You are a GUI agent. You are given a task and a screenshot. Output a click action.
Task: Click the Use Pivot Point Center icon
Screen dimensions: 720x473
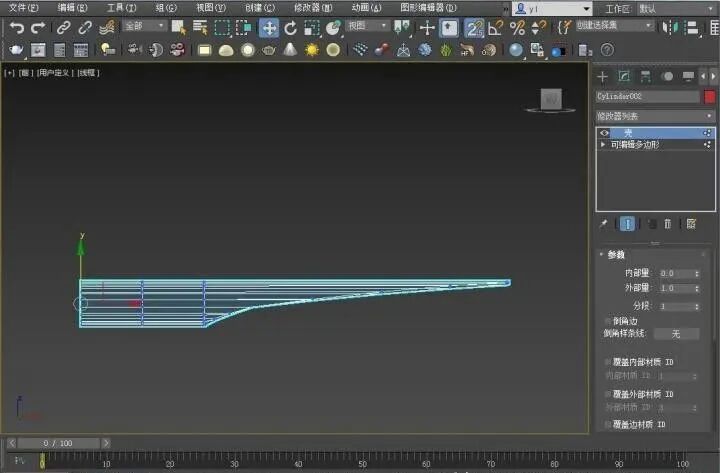pos(402,28)
